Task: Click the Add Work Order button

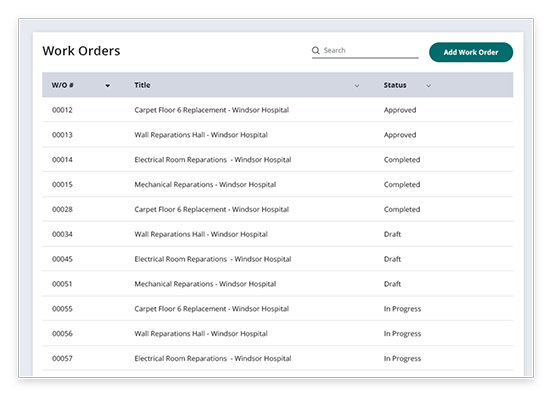Action: pos(471,52)
